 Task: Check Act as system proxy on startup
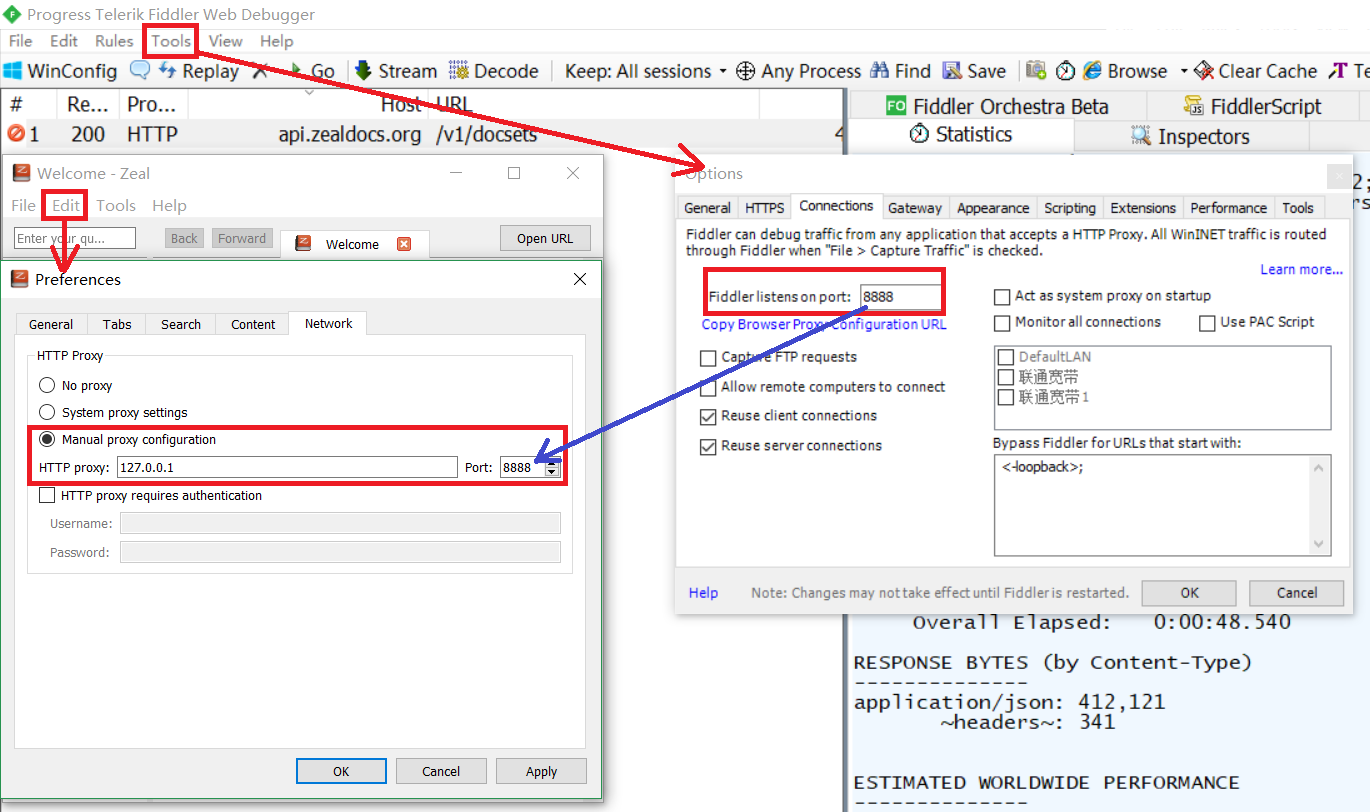1002,297
